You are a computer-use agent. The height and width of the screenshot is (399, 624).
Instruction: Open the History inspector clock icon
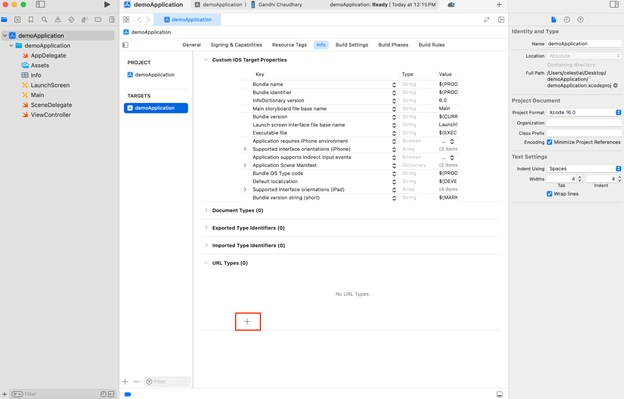click(567, 19)
